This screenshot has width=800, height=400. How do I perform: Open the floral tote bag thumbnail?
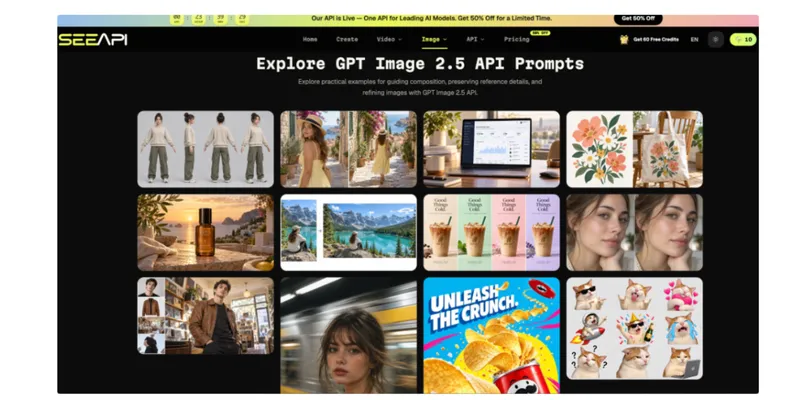coord(634,149)
